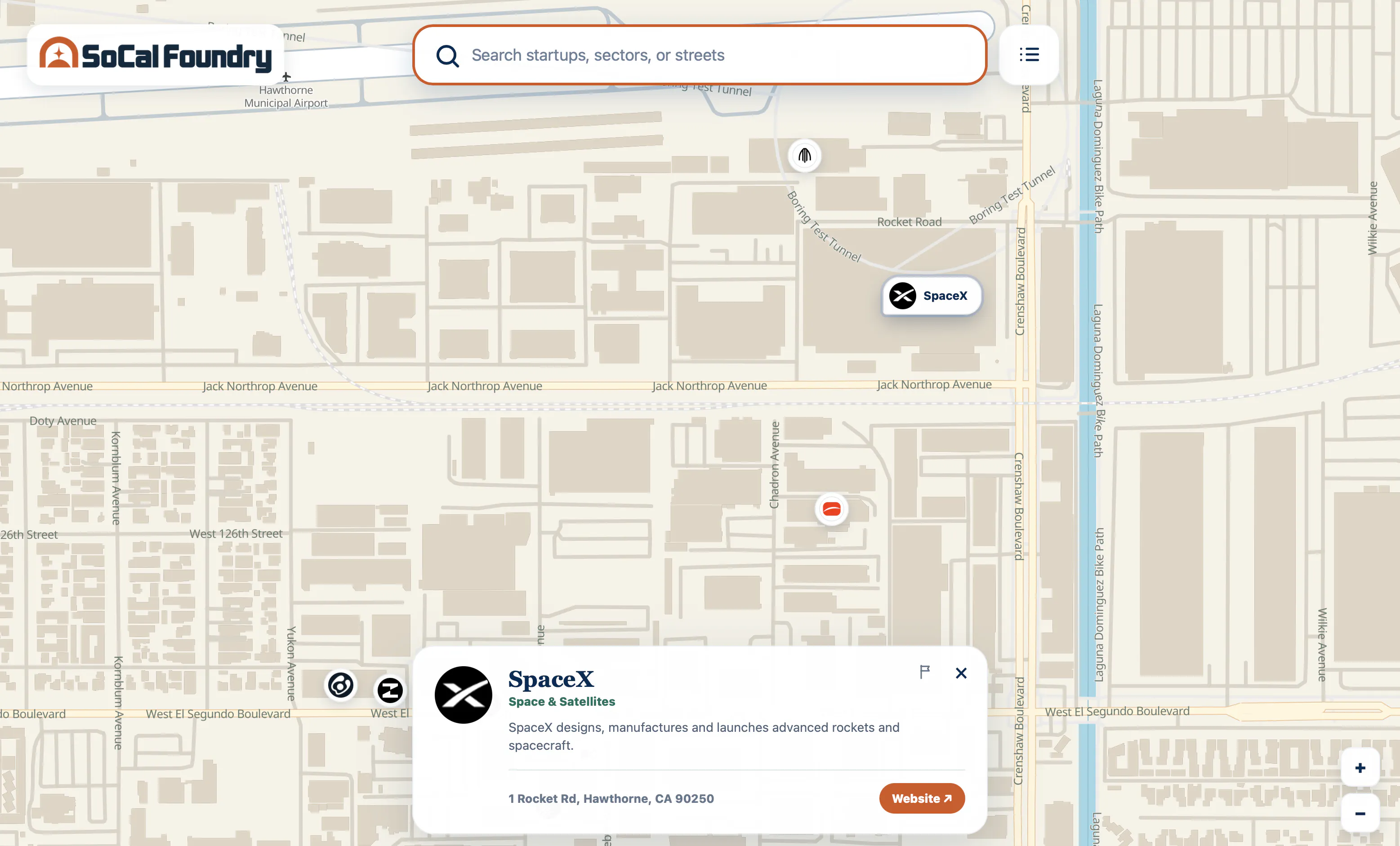The width and height of the screenshot is (1400, 846).
Task: Click the SpaceX logo in info card
Action: pyautogui.click(x=464, y=695)
